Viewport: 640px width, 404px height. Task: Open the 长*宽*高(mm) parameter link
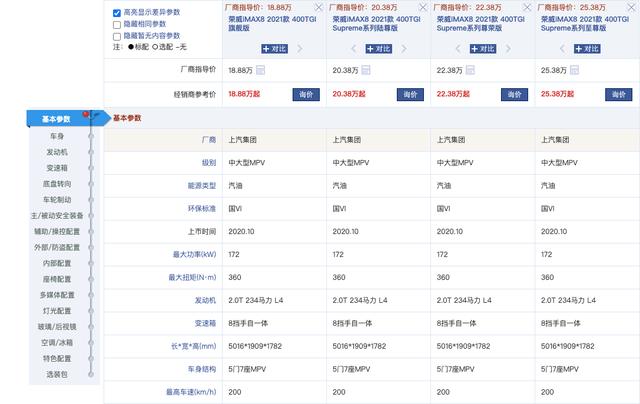(x=193, y=346)
